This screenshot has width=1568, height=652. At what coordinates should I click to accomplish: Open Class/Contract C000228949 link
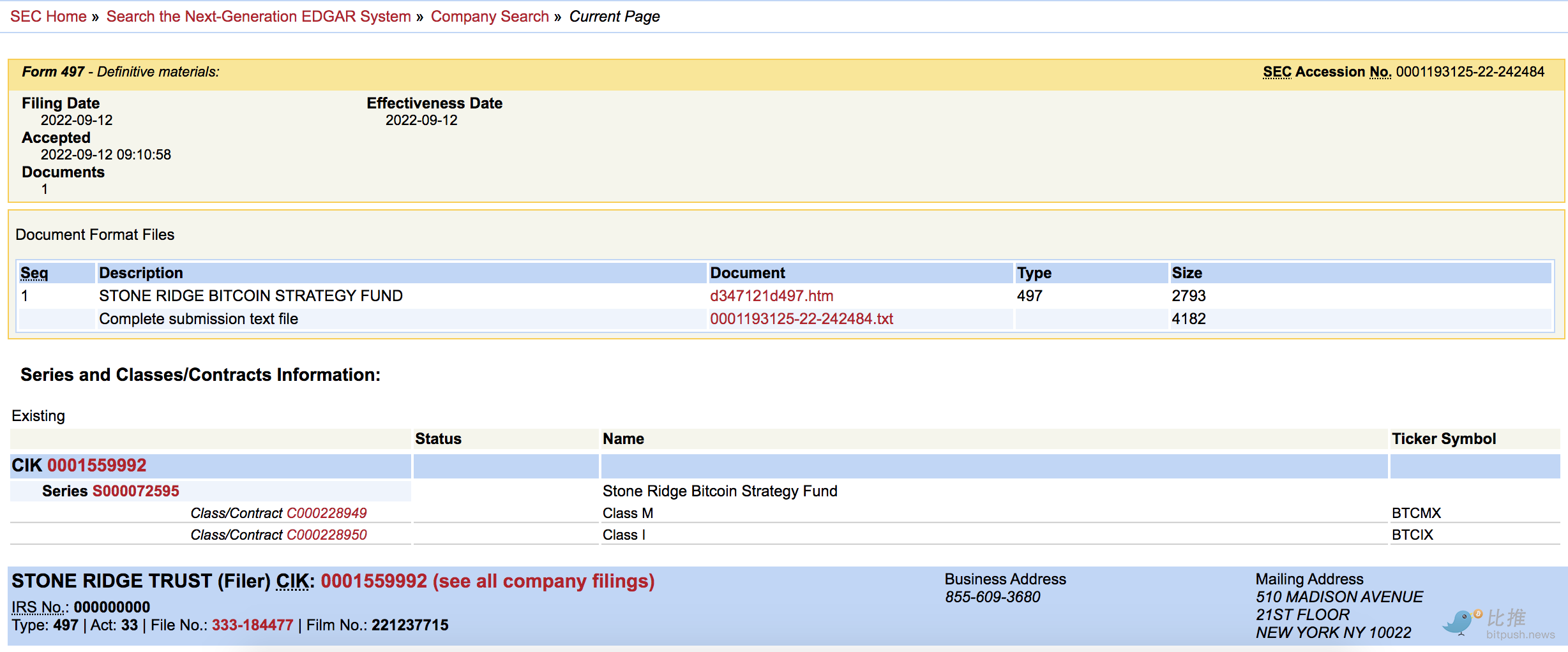coord(327,513)
